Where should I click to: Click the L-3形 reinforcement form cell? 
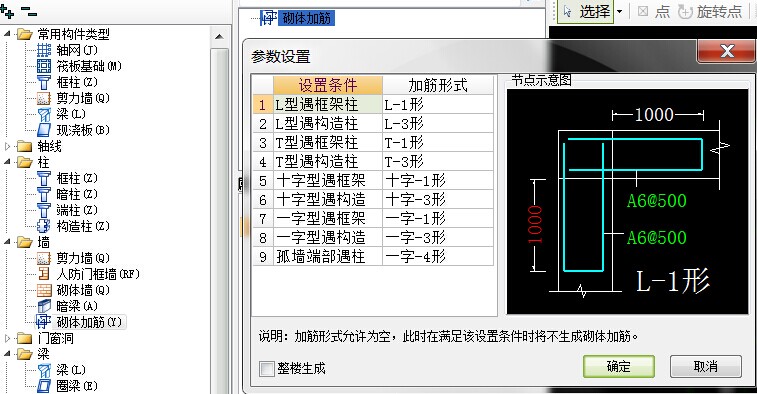click(x=438, y=124)
